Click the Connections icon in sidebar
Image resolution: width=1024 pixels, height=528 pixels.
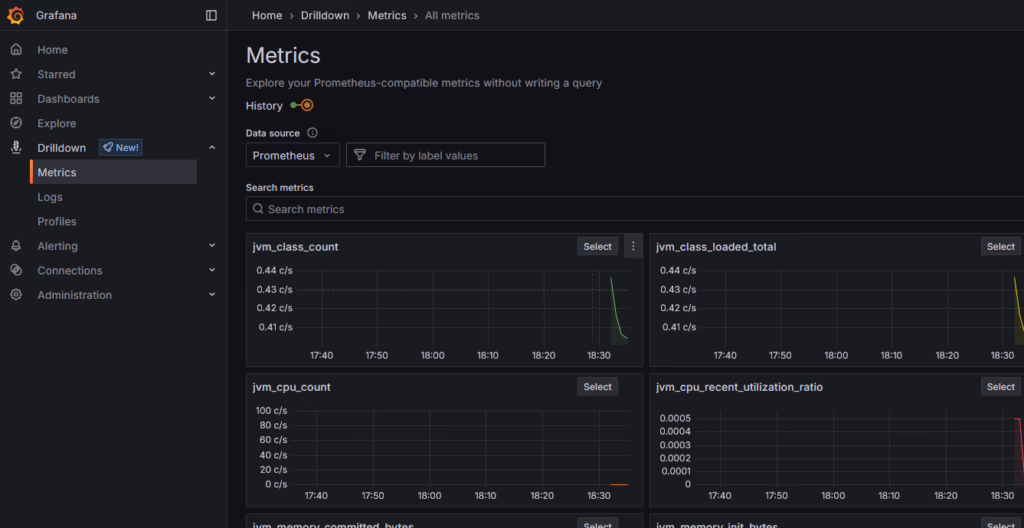click(16, 271)
